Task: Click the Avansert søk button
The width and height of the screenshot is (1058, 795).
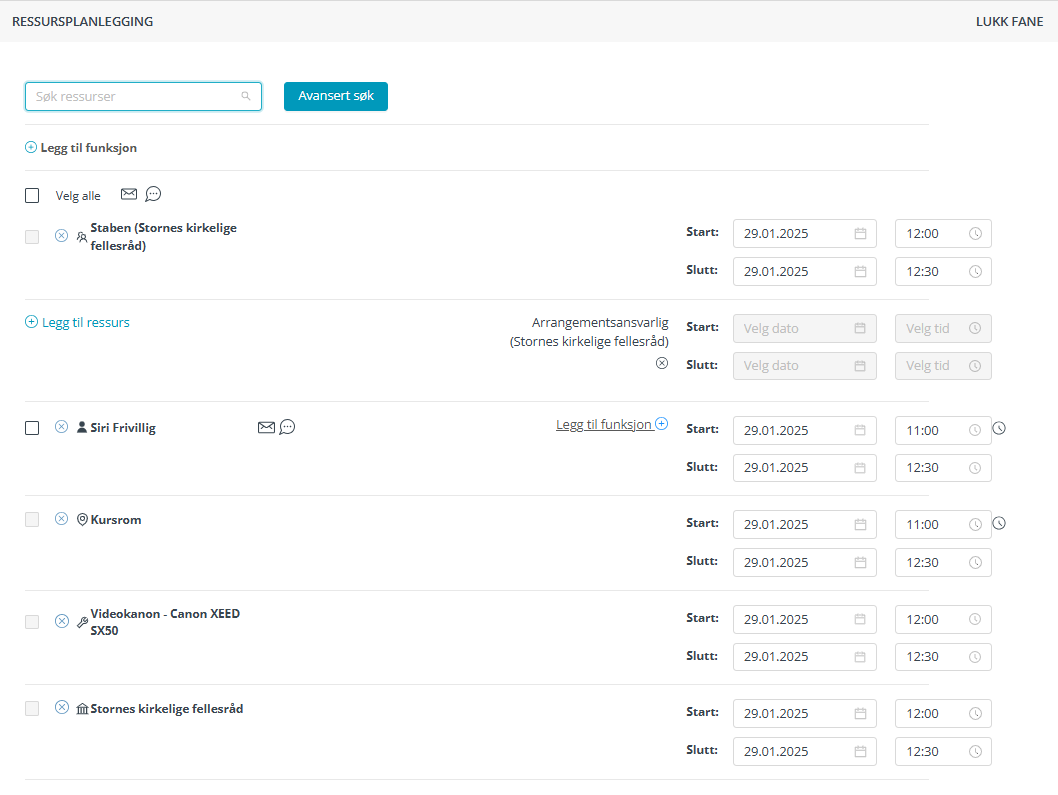Action: coord(335,96)
